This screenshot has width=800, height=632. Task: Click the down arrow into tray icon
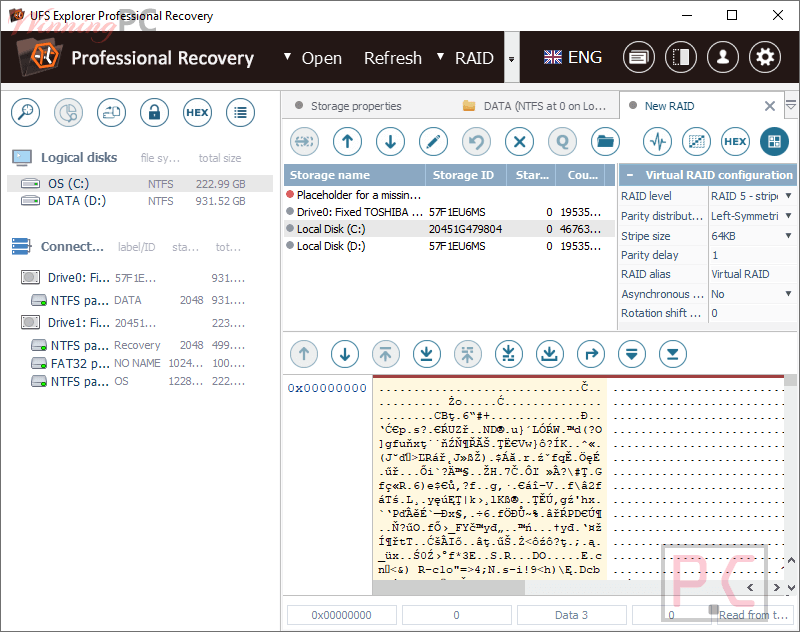tap(549, 353)
